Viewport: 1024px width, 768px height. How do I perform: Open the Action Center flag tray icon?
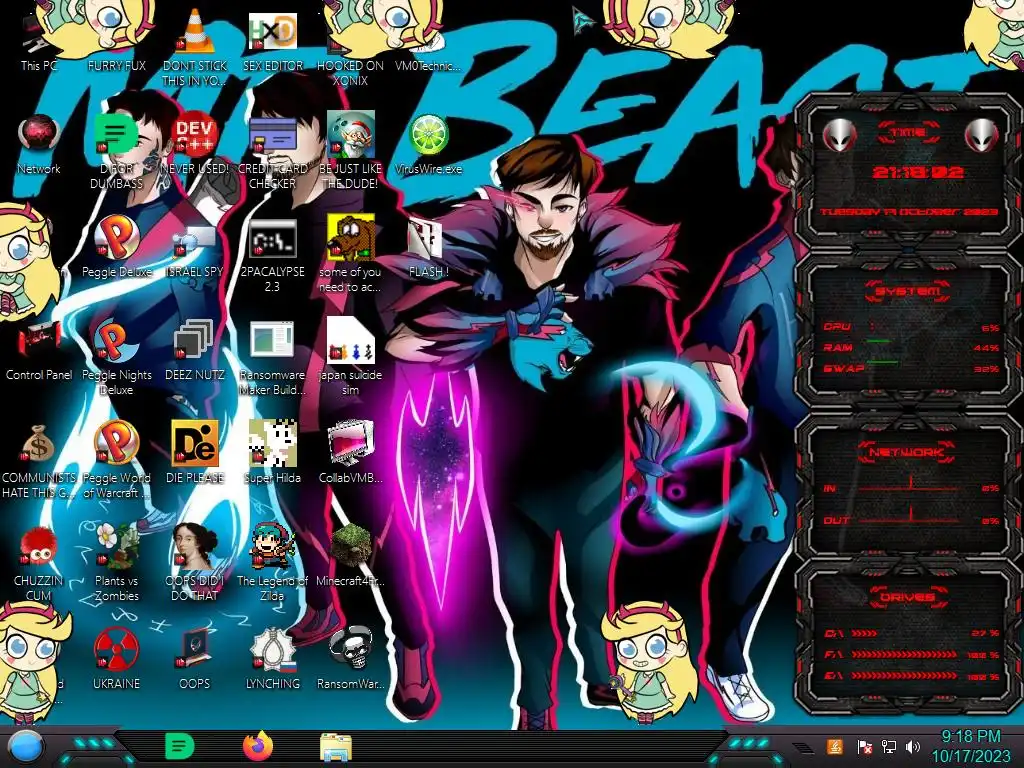click(x=865, y=746)
